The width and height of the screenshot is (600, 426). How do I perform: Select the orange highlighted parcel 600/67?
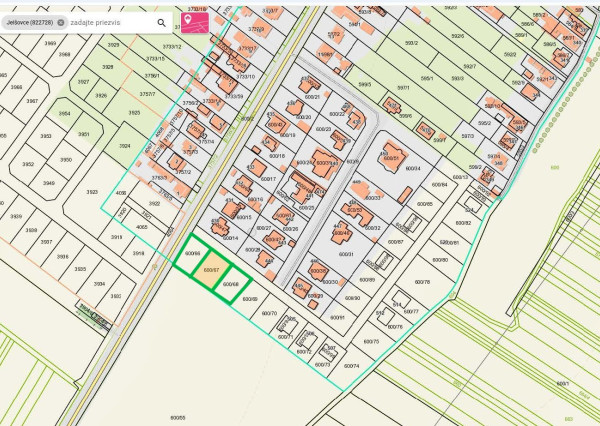(x=211, y=271)
